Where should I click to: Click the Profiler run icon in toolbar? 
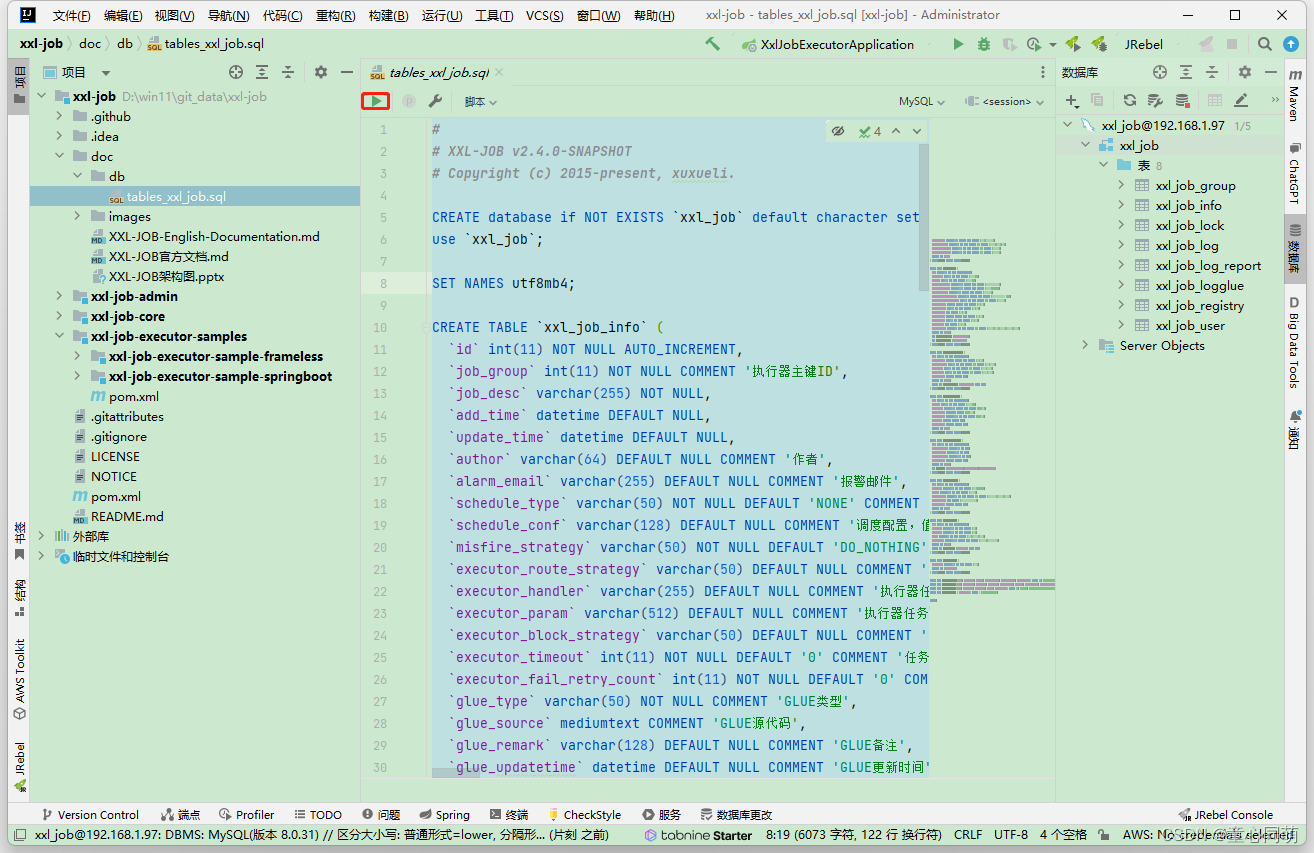point(1034,44)
